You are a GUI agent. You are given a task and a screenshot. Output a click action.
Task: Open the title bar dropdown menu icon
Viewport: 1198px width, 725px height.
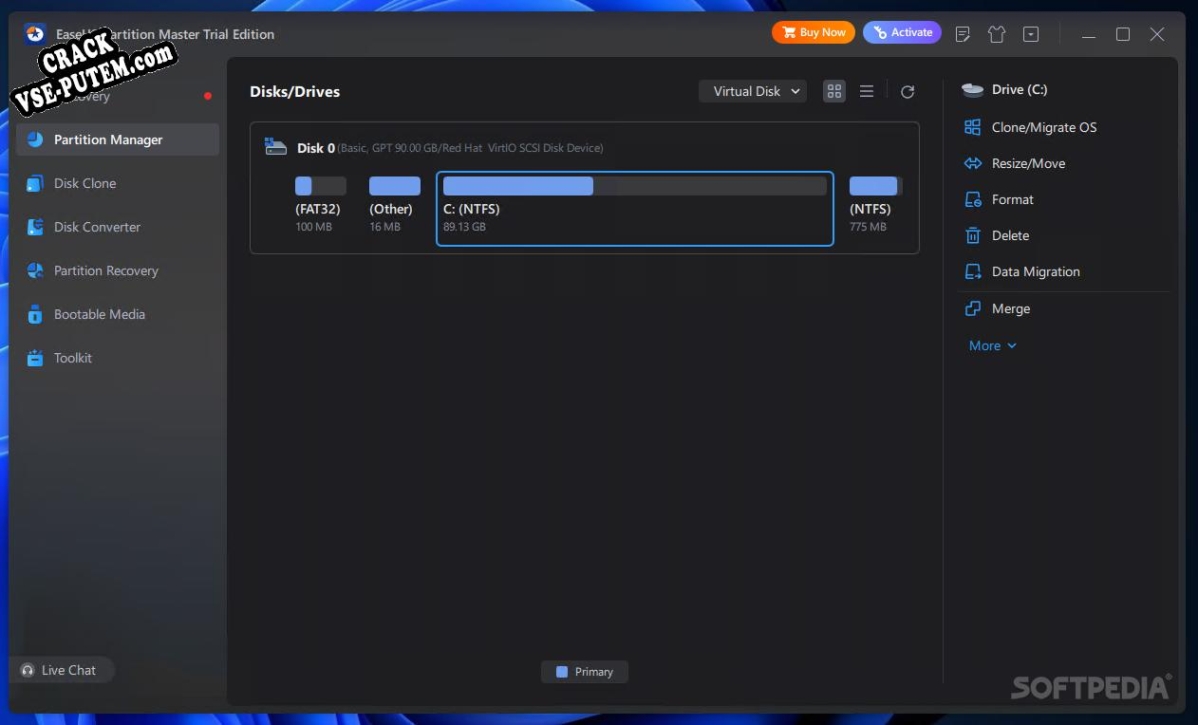tap(1031, 34)
